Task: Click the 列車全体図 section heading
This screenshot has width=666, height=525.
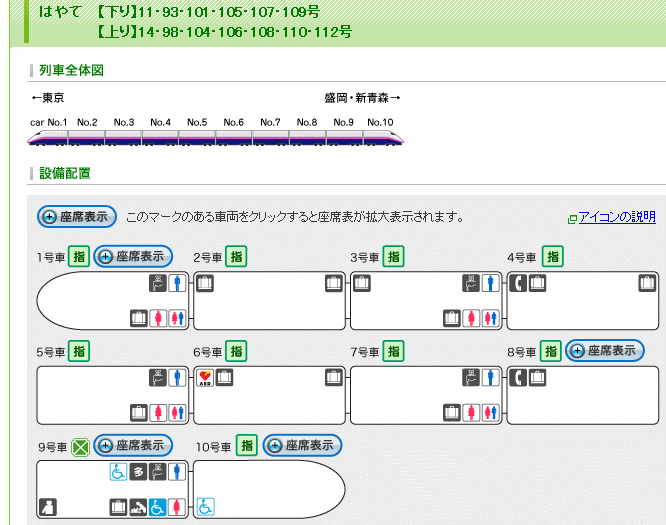Action: 71,70
